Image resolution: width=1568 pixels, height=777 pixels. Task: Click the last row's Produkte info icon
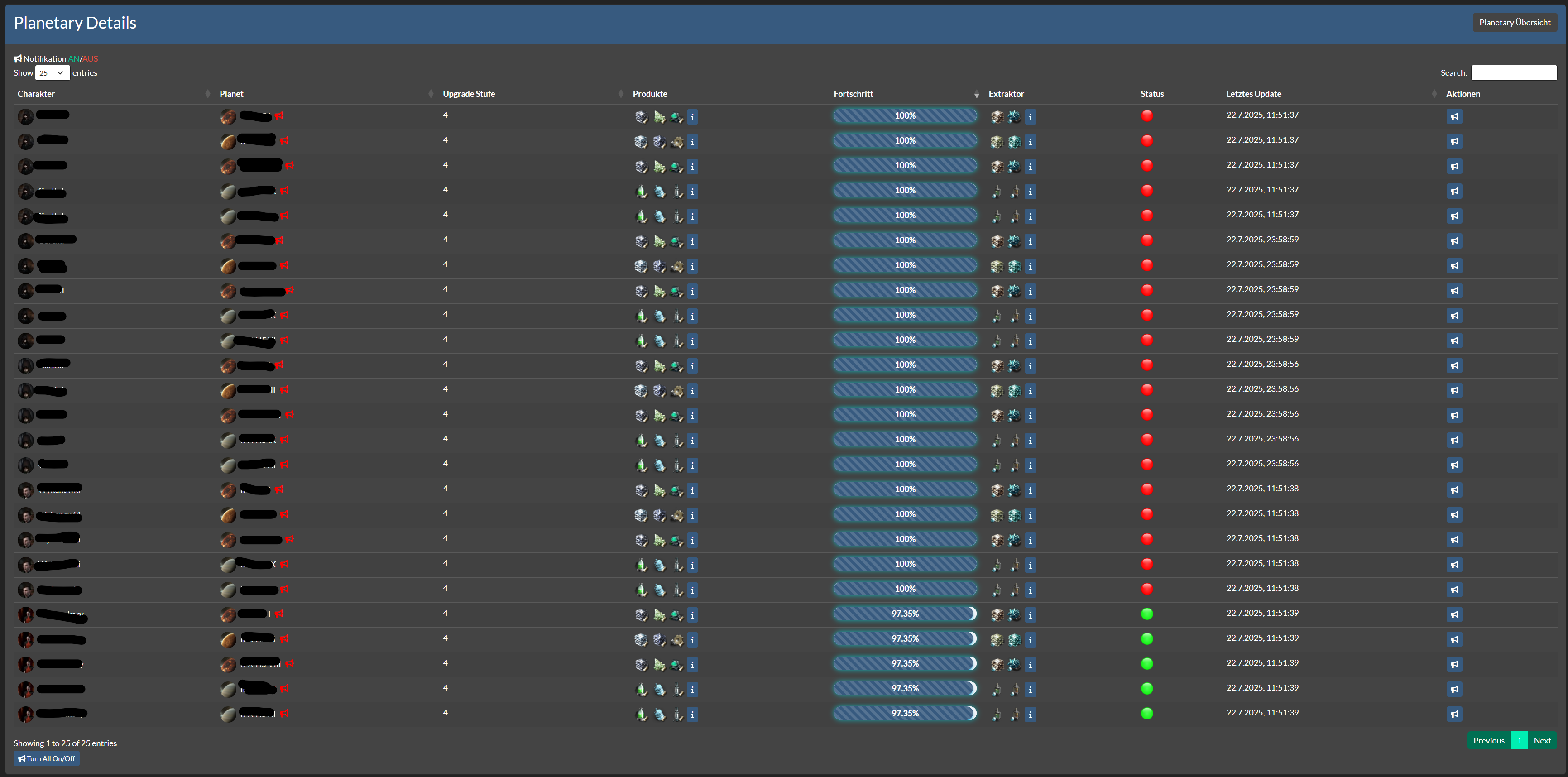(x=692, y=714)
